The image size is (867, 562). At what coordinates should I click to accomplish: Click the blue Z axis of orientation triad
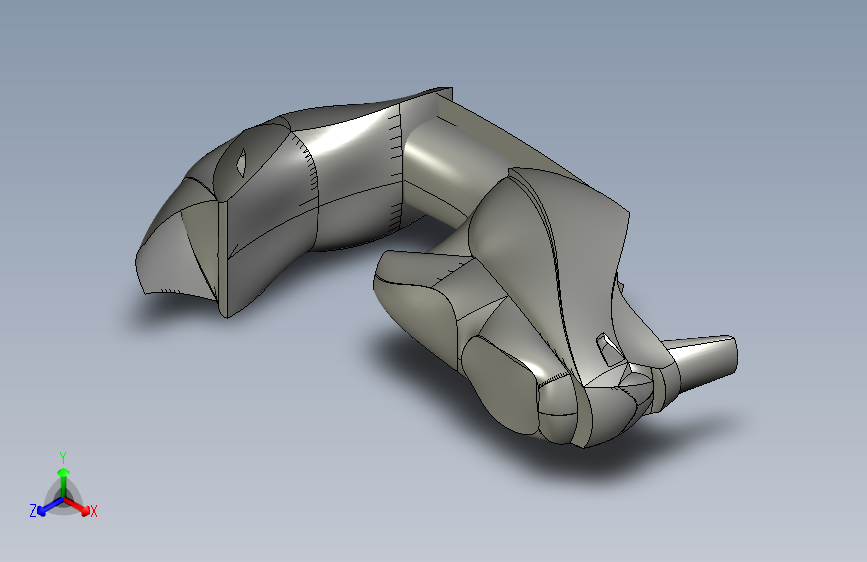click(48, 507)
